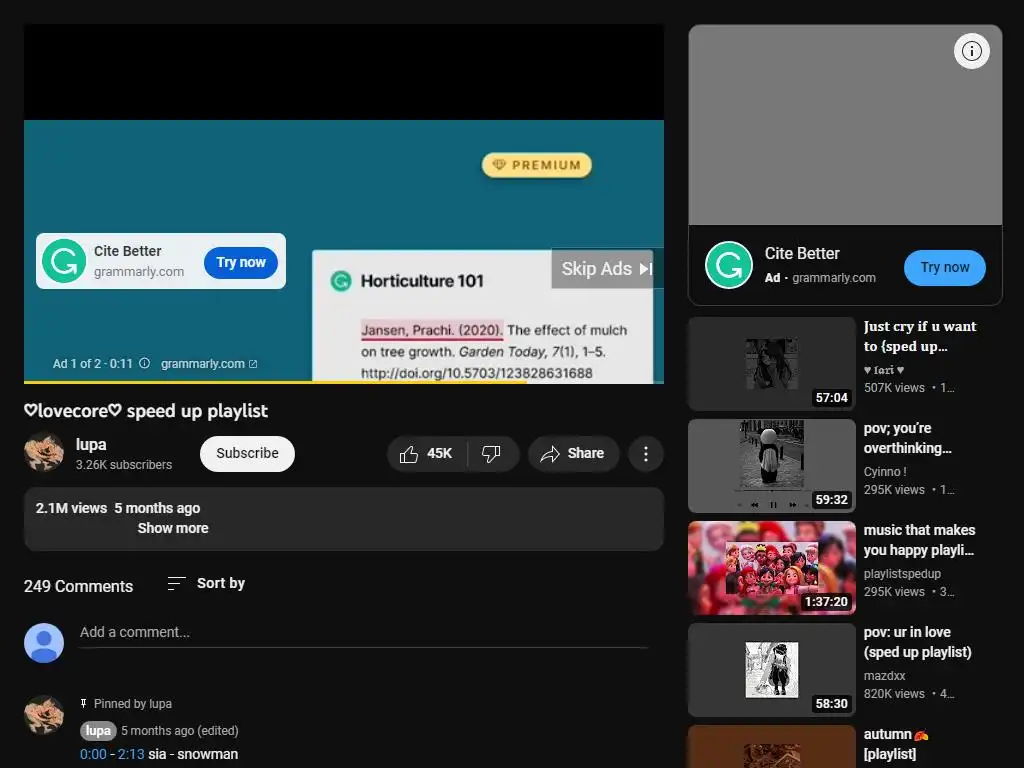Click the 249 Comments heading
Image resolution: width=1024 pixels, height=768 pixels.
pos(78,586)
